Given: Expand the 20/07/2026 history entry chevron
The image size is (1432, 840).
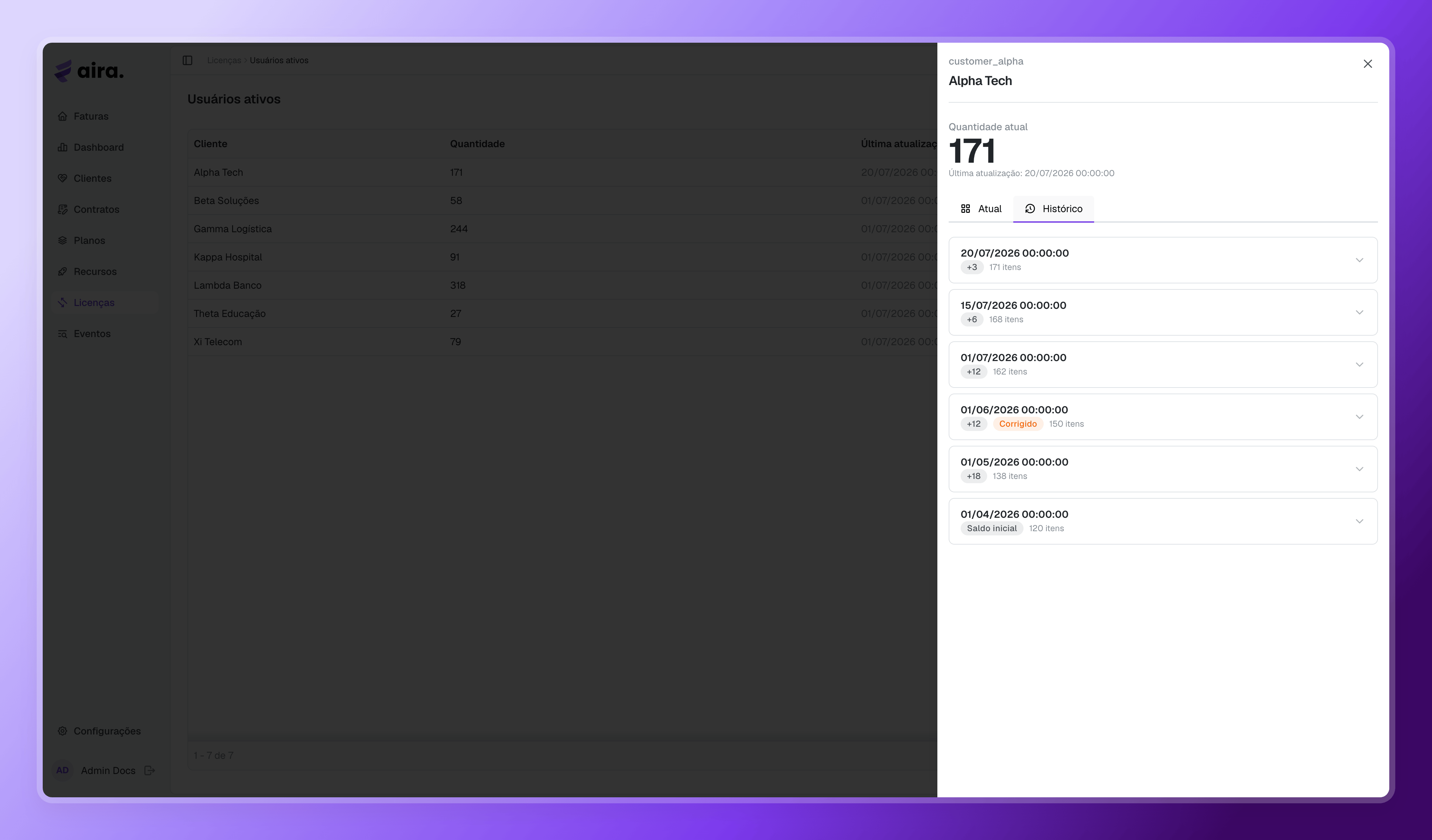Looking at the screenshot, I should pyautogui.click(x=1359, y=260).
